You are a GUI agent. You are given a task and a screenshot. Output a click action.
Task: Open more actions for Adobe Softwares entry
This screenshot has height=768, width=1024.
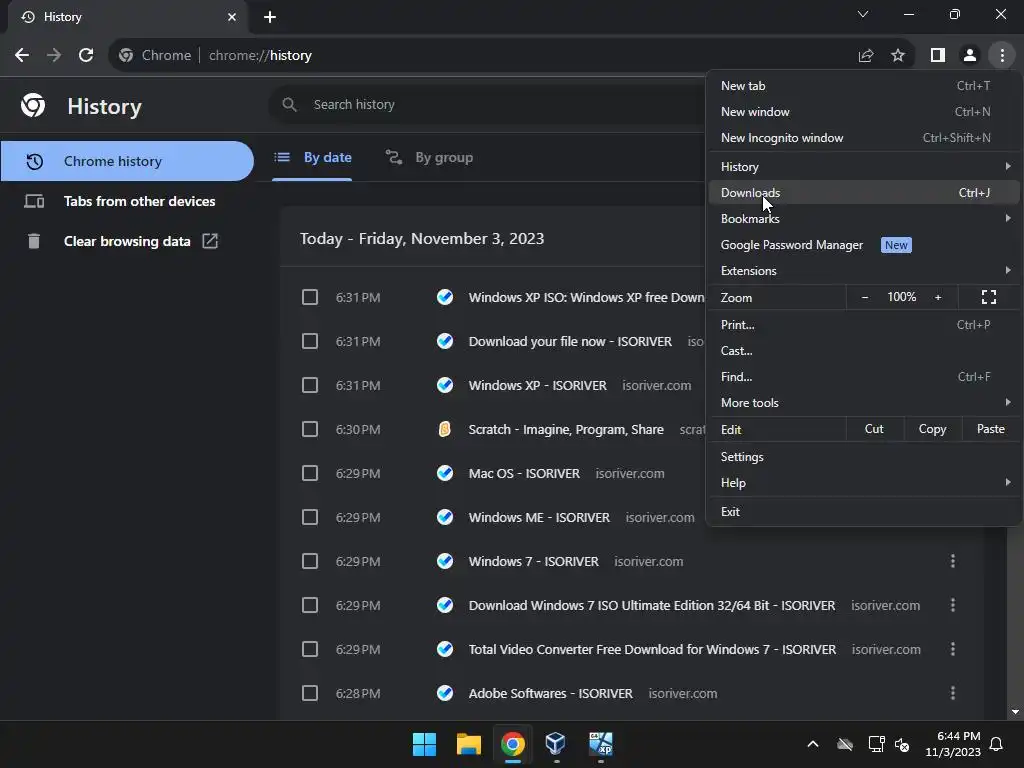953,693
